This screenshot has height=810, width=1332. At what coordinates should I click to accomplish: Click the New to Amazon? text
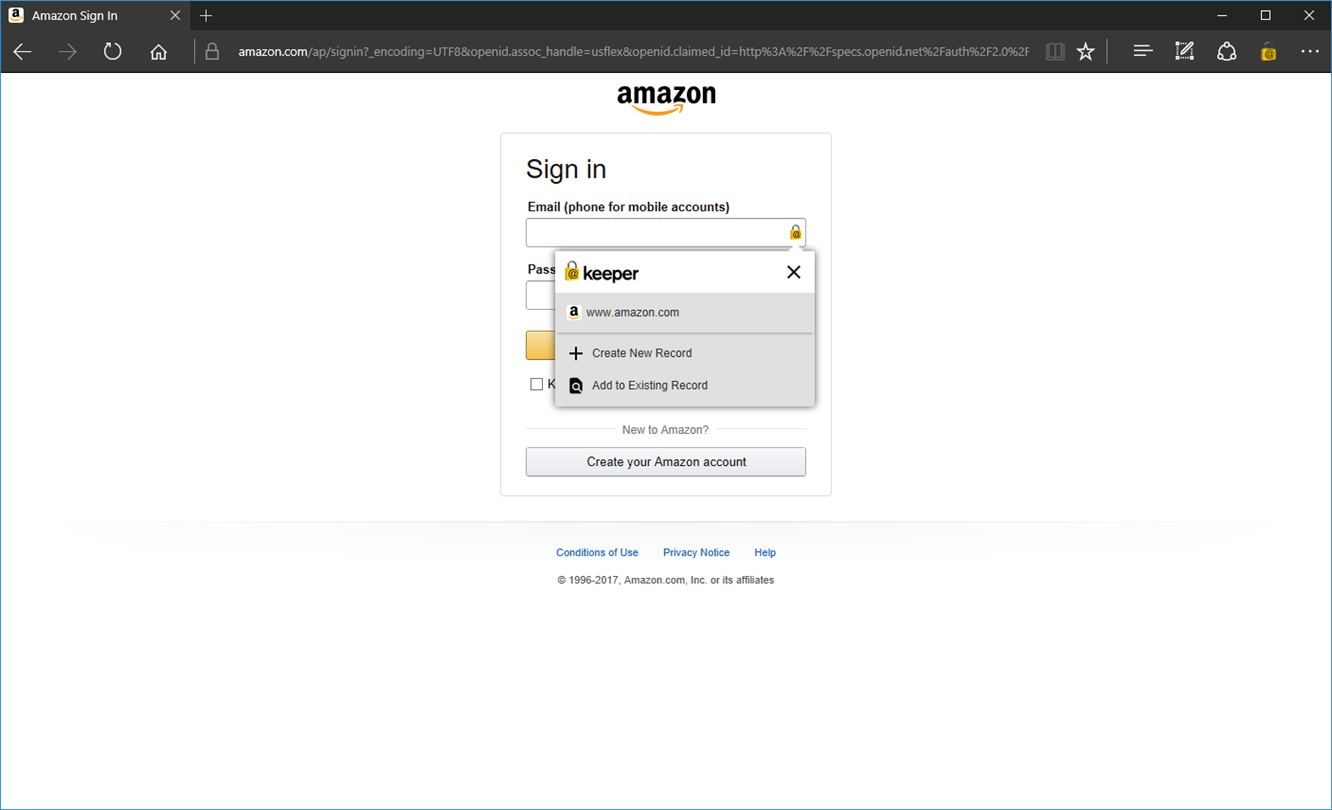(665, 430)
